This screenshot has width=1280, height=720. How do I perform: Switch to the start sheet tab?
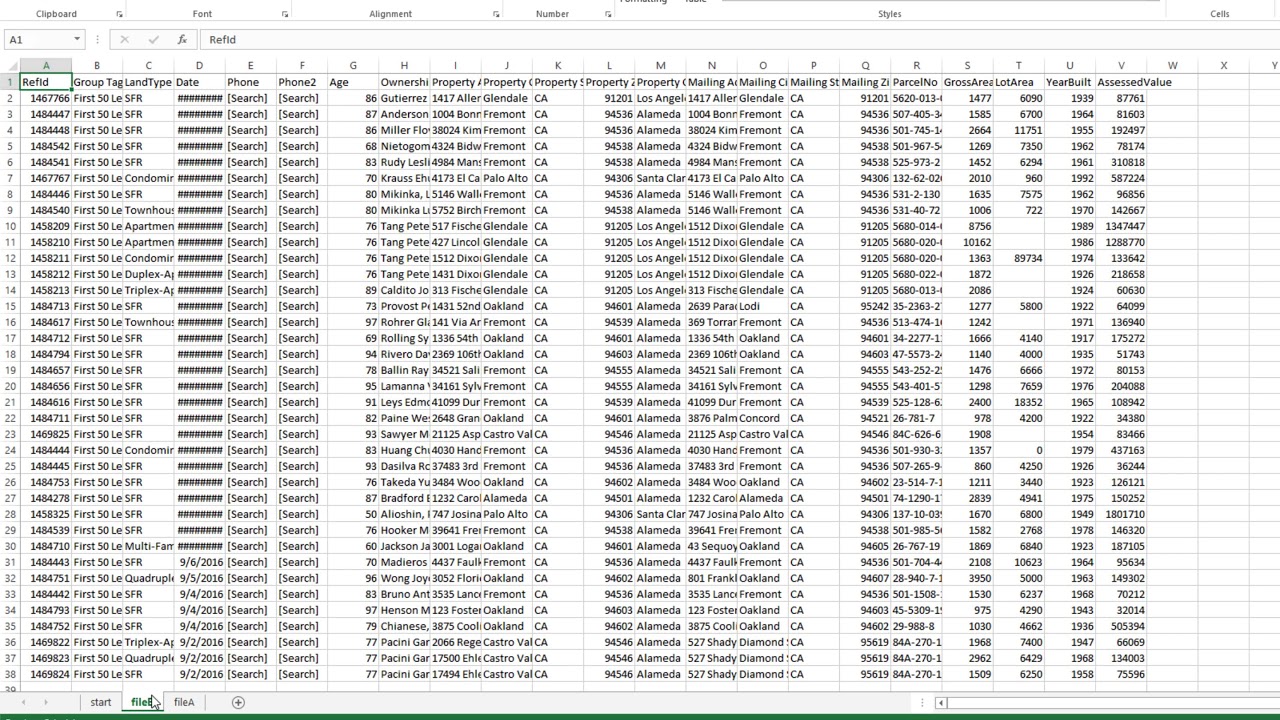click(x=101, y=702)
